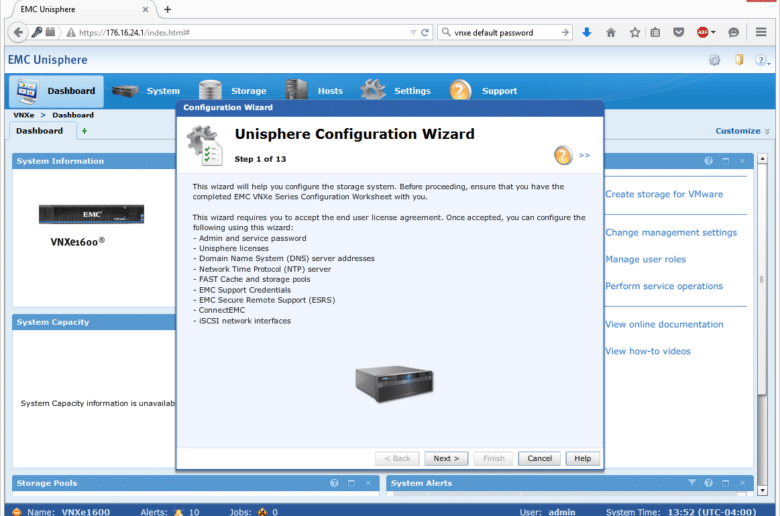Open Perform service operations link
The height and width of the screenshot is (516, 780).
coord(664,286)
